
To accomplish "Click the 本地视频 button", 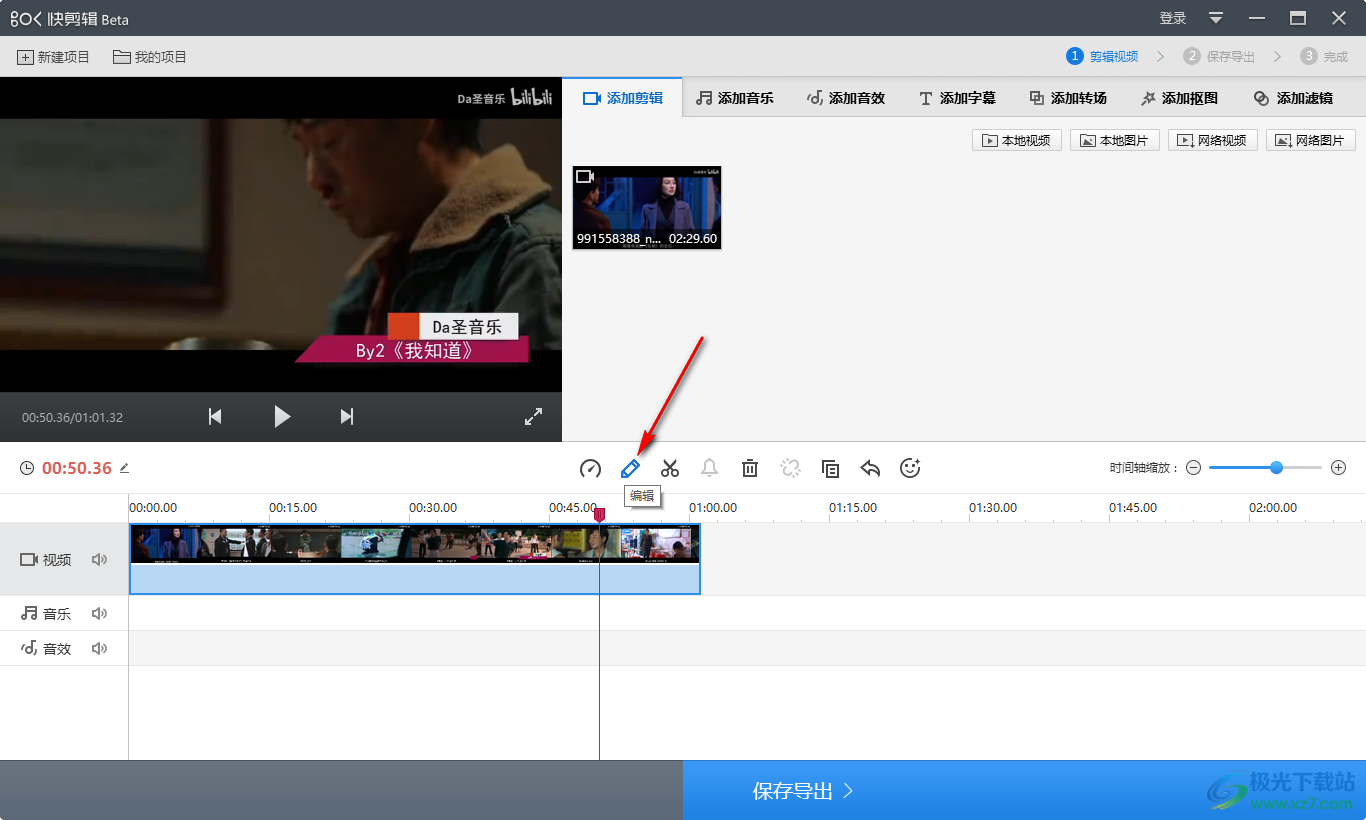I will point(1016,140).
